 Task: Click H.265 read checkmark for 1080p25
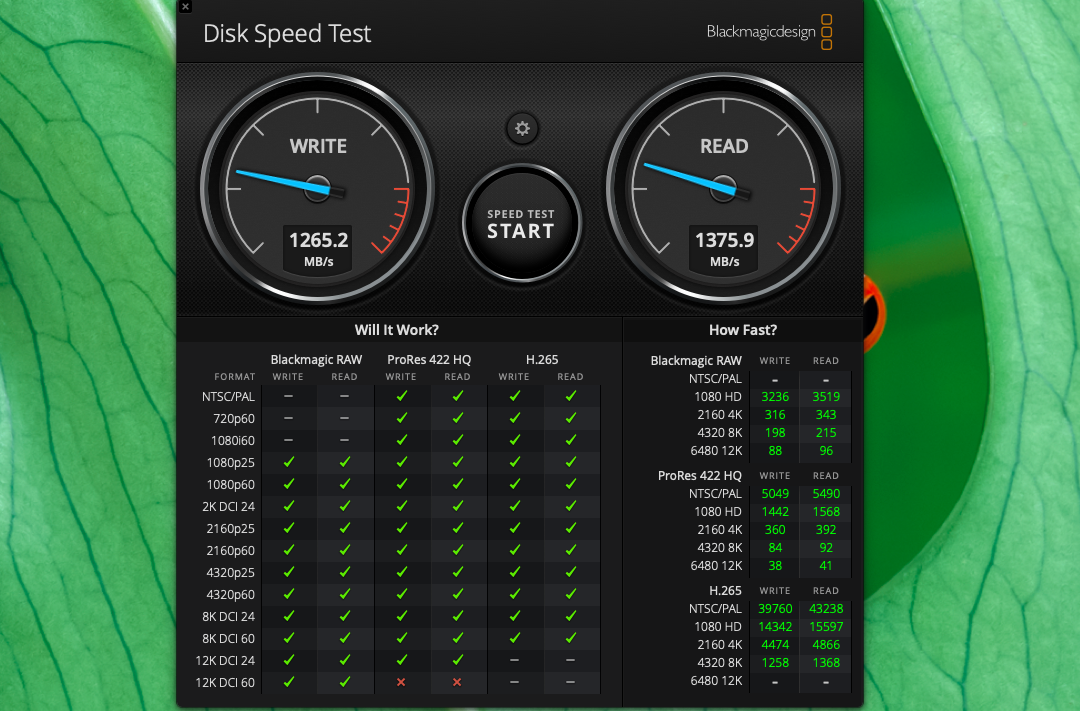point(571,462)
